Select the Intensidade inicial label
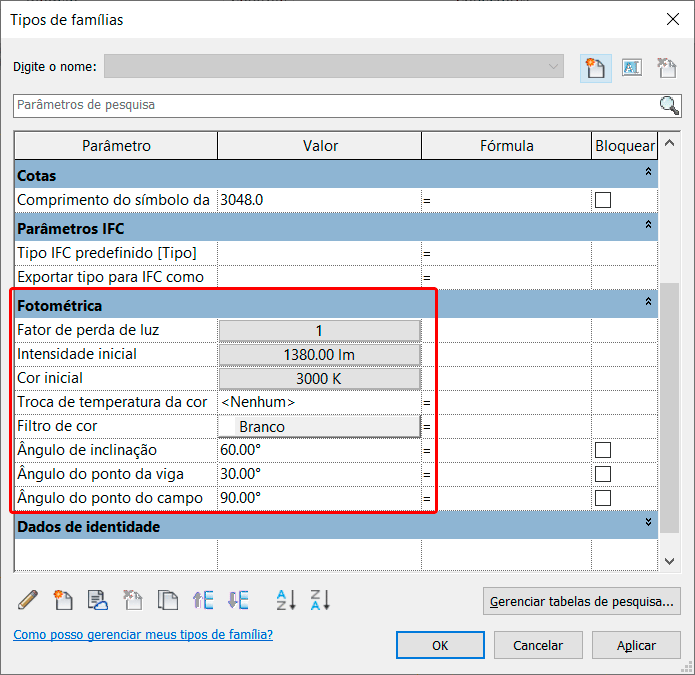The width and height of the screenshot is (695, 675). [x=77, y=354]
